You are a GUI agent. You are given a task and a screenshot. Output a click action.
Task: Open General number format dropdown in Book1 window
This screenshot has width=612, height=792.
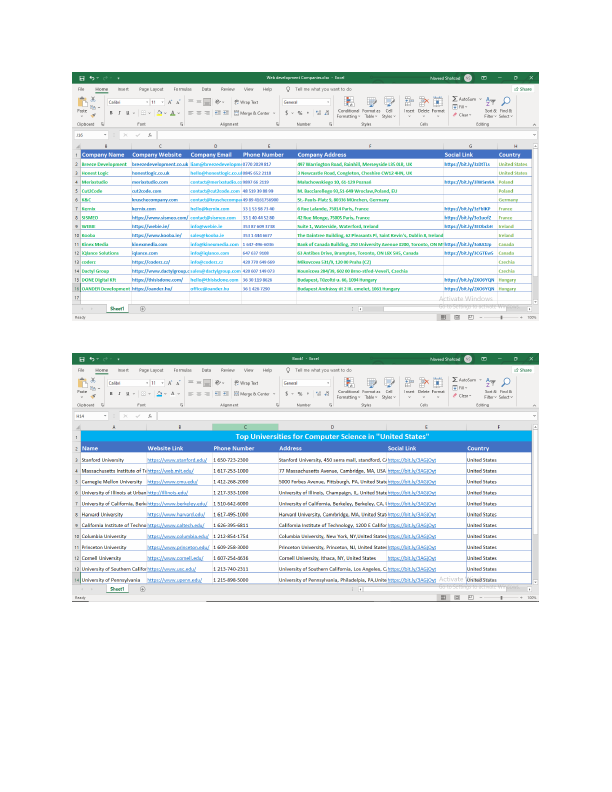point(328,383)
